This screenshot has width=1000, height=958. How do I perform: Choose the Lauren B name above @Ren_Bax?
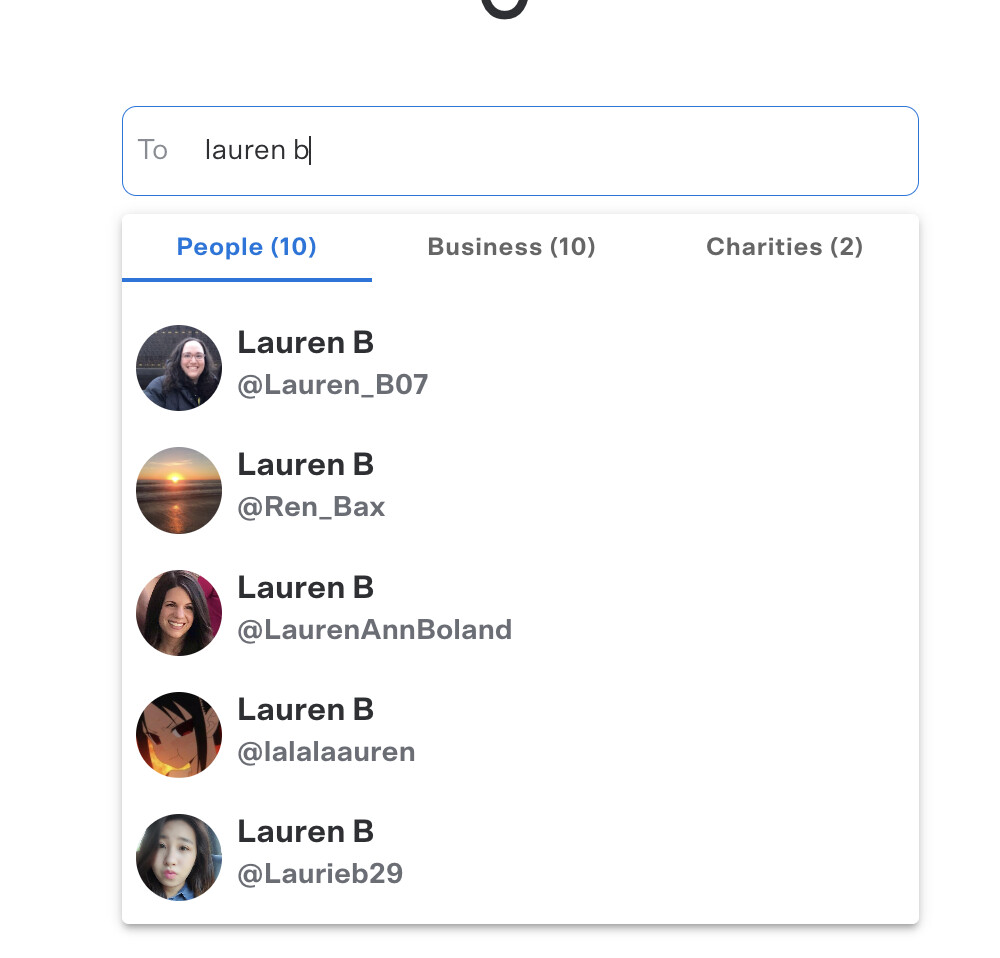[x=305, y=465]
